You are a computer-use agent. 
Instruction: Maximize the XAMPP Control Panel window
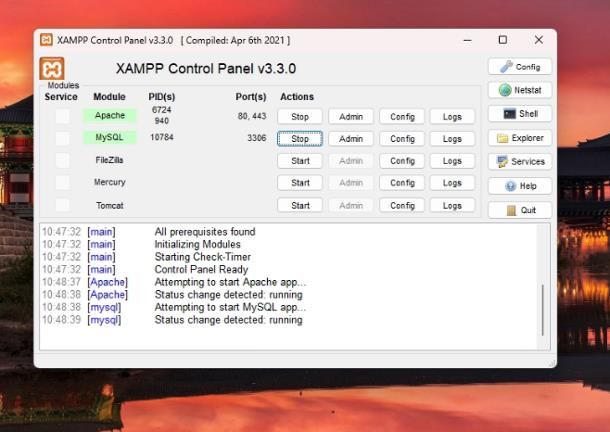coord(503,40)
